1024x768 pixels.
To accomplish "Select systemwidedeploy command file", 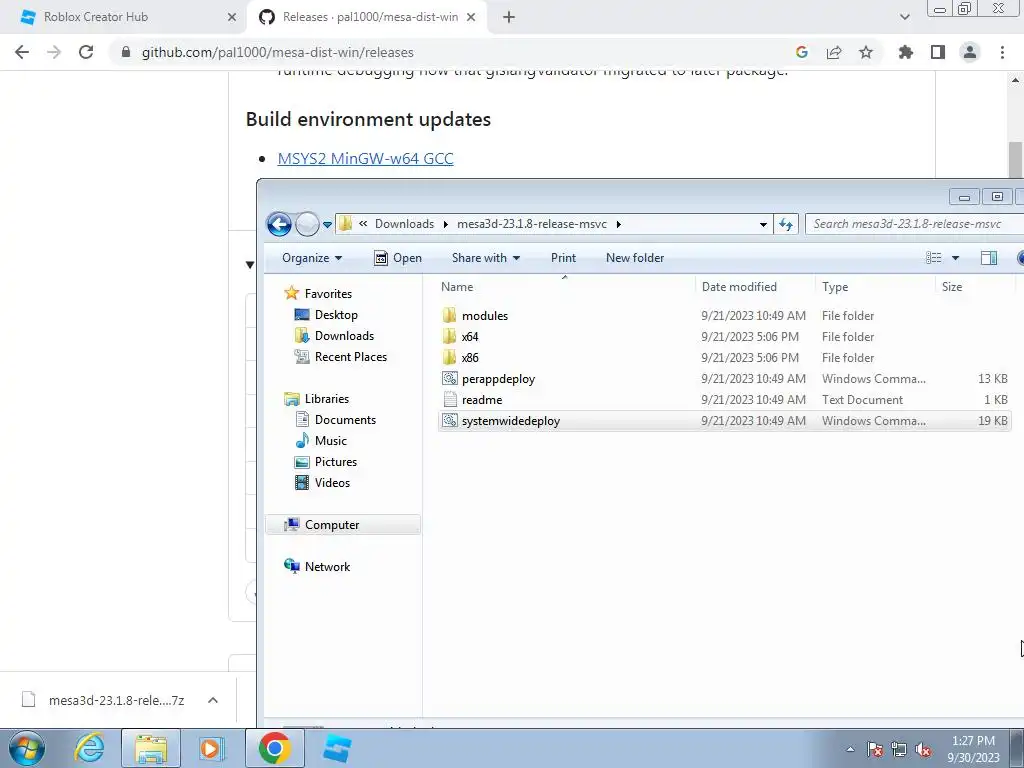I will click(725, 421).
